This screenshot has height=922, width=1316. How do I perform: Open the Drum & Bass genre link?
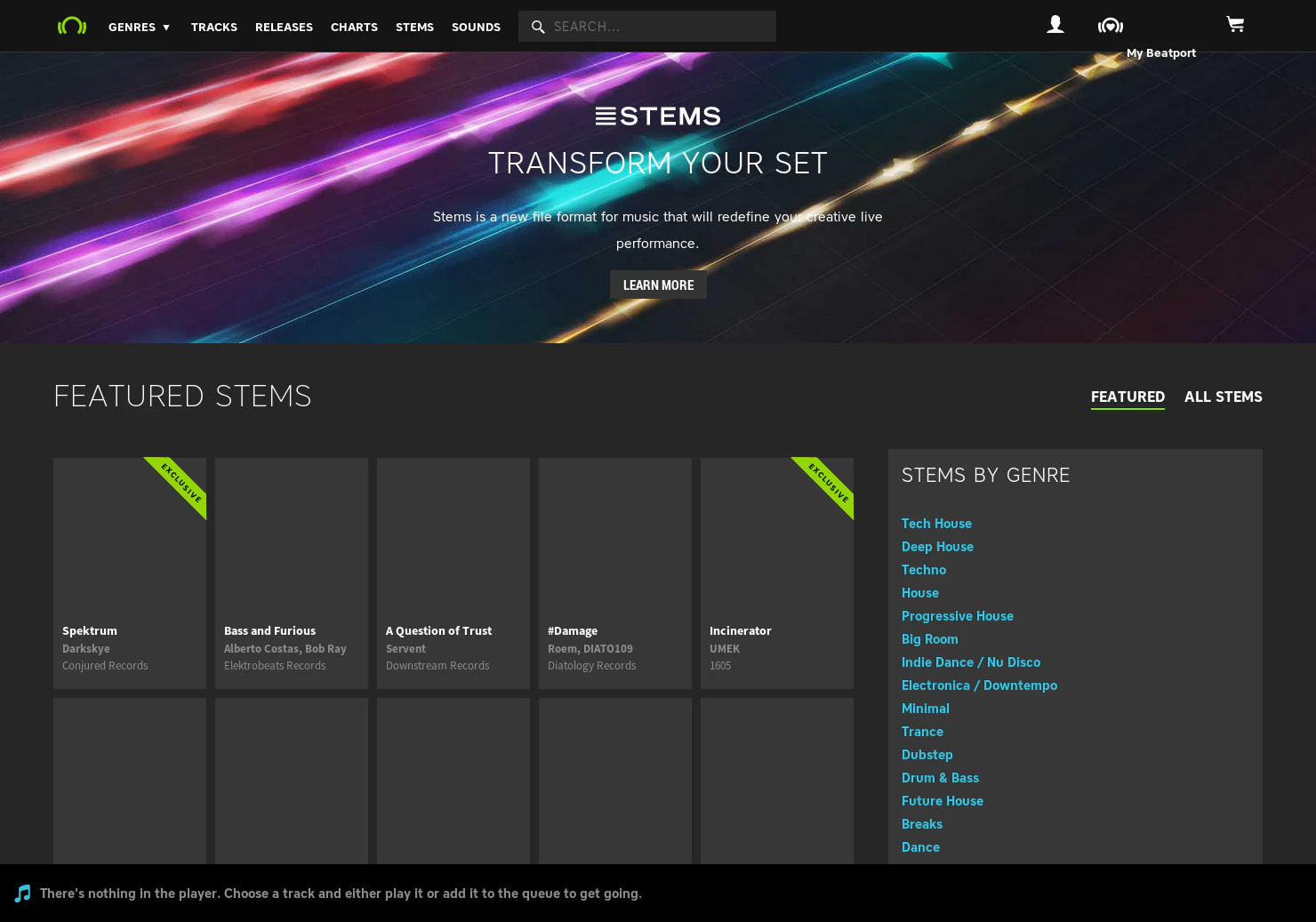point(940,777)
